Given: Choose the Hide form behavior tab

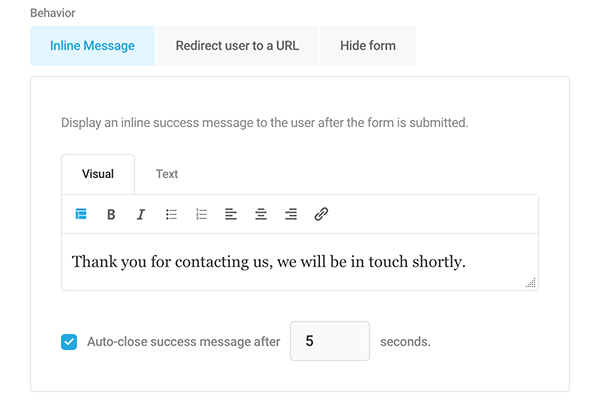Looking at the screenshot, I should point(367,46).
